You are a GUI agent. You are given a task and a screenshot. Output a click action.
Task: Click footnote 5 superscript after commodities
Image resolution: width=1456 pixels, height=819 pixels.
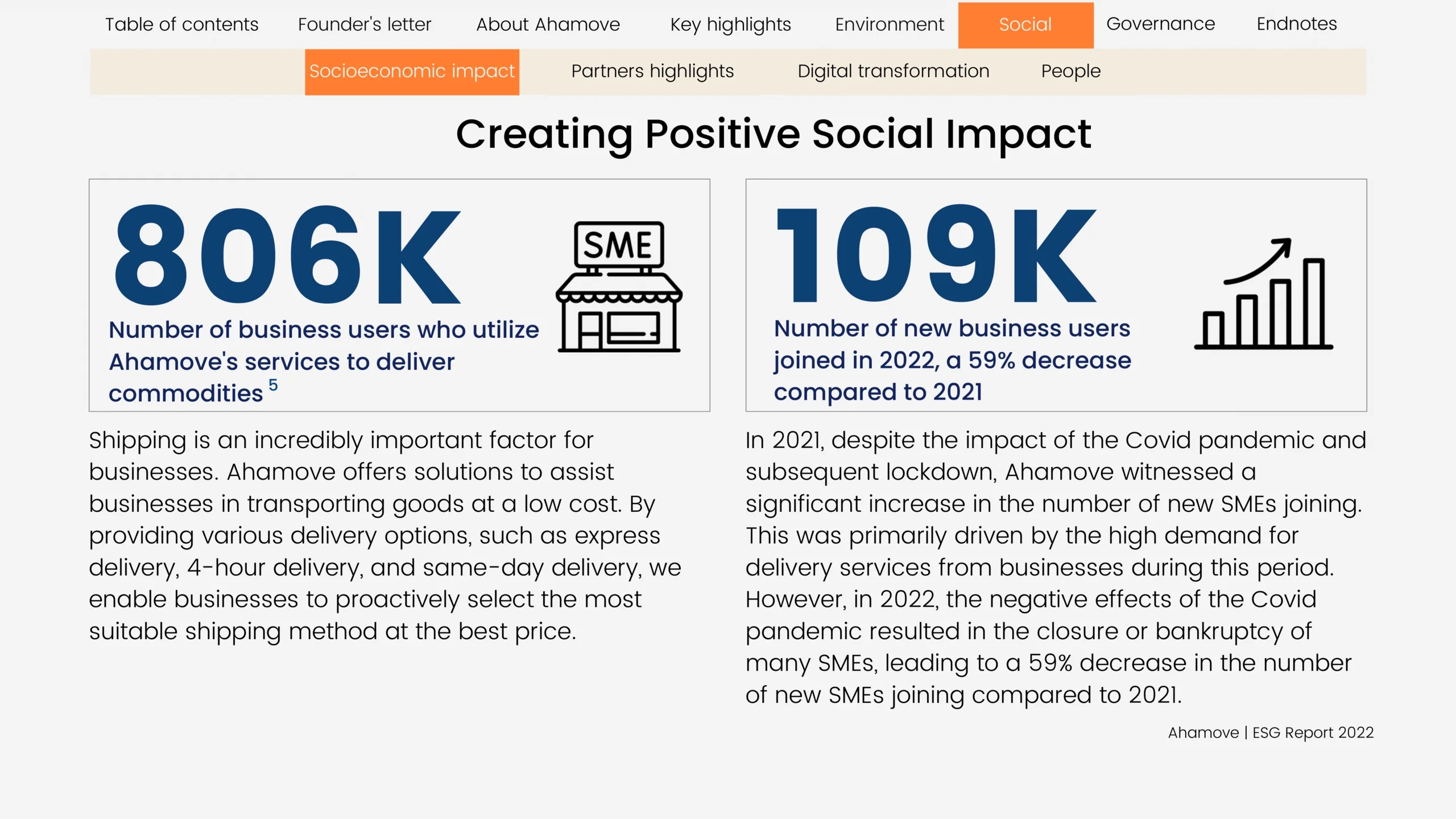coord(273,385)
